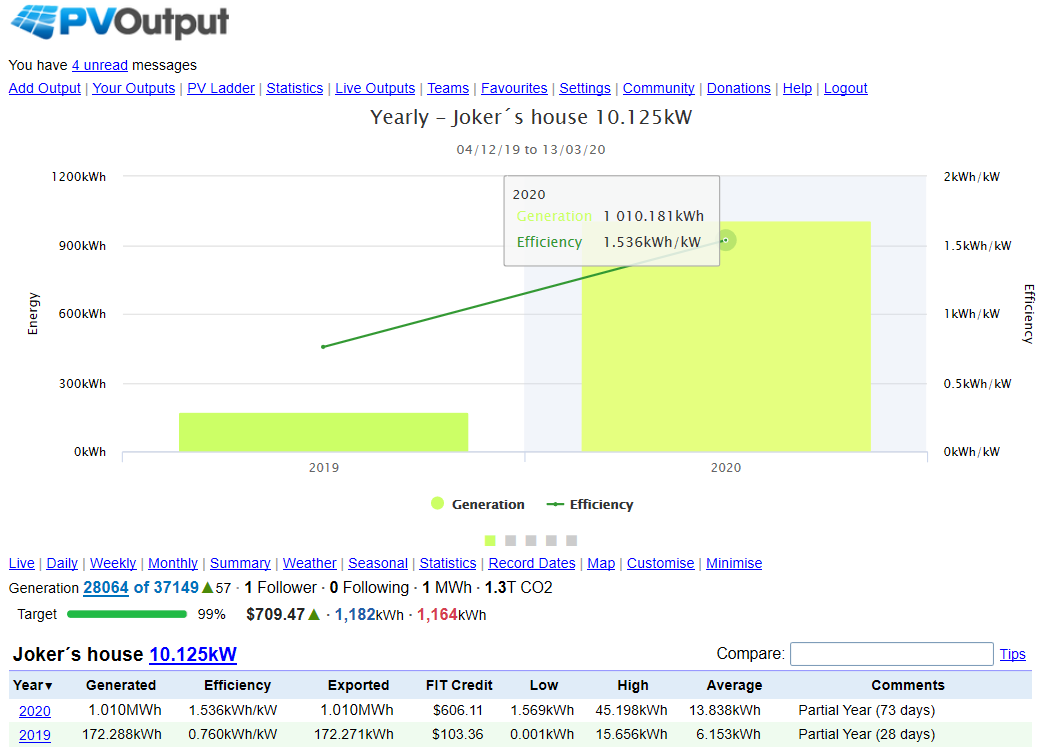1039x747 pixels.
Task: Open Settings from the top navigation
Action: coord(585,88)
